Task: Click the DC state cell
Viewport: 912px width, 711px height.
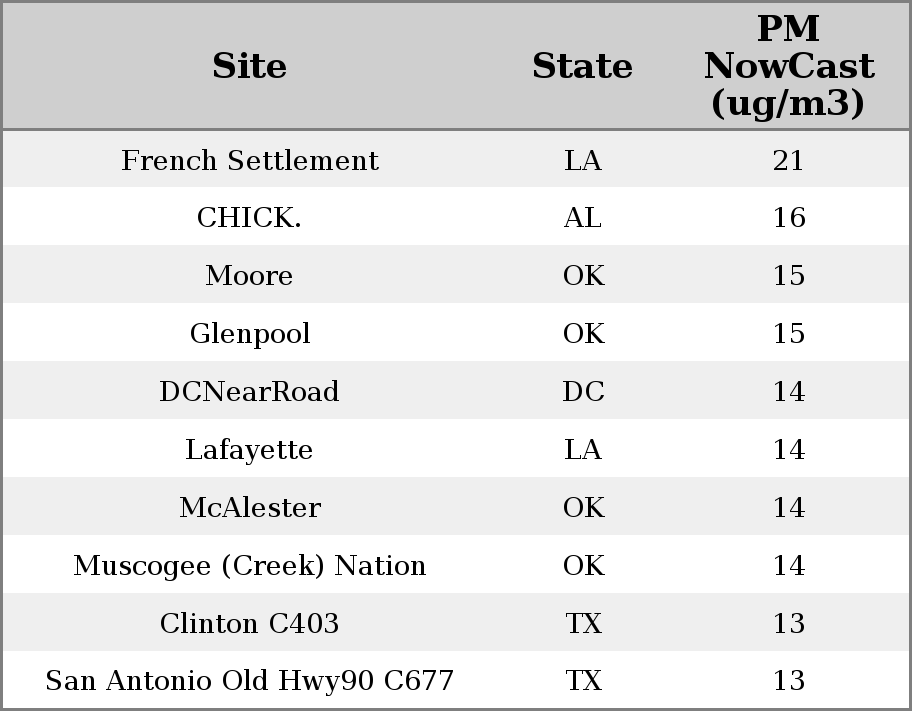Action: pos(582,391)
